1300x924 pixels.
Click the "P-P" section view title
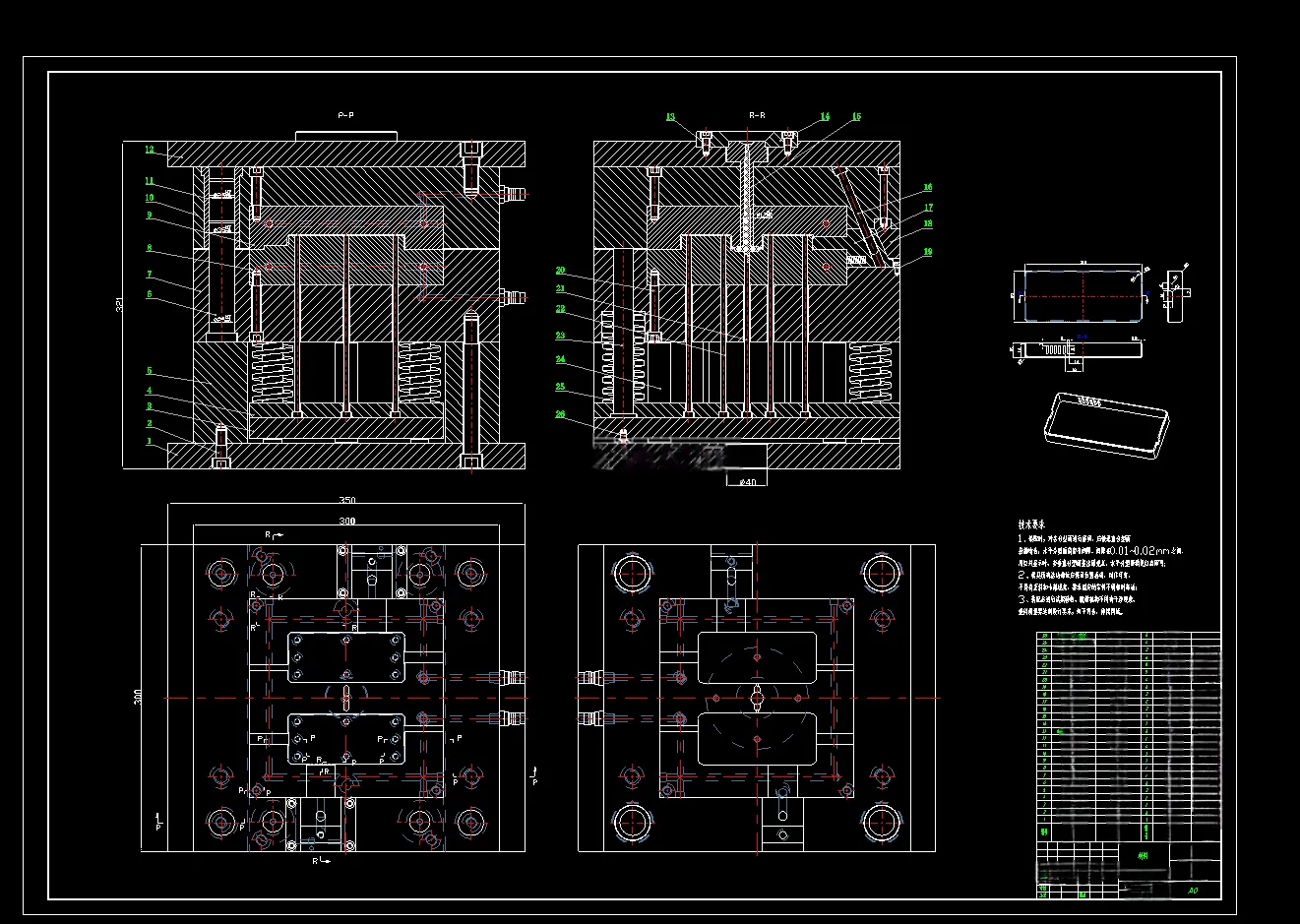(345, 115)
